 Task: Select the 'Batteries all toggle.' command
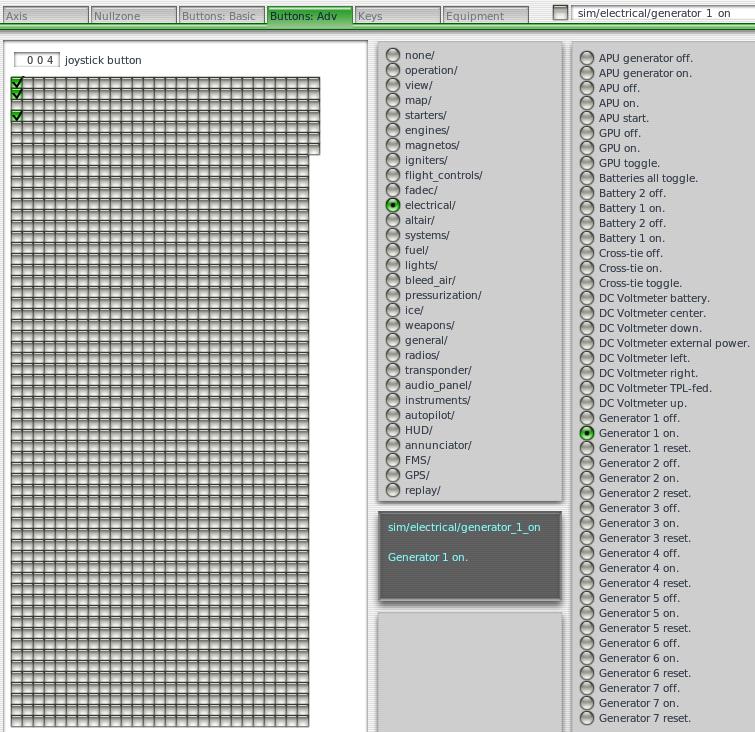[x=587, y=178]
